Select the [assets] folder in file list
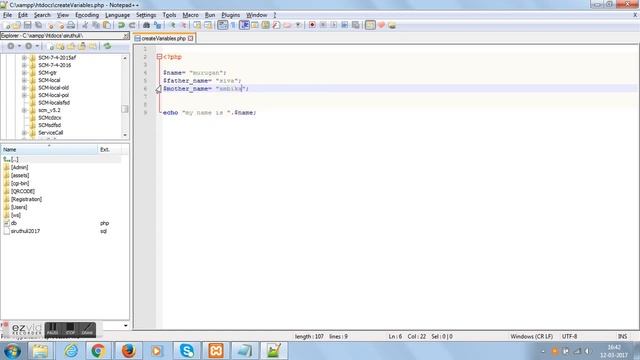The height and width of the screenshot is (360, 640). 20,175
